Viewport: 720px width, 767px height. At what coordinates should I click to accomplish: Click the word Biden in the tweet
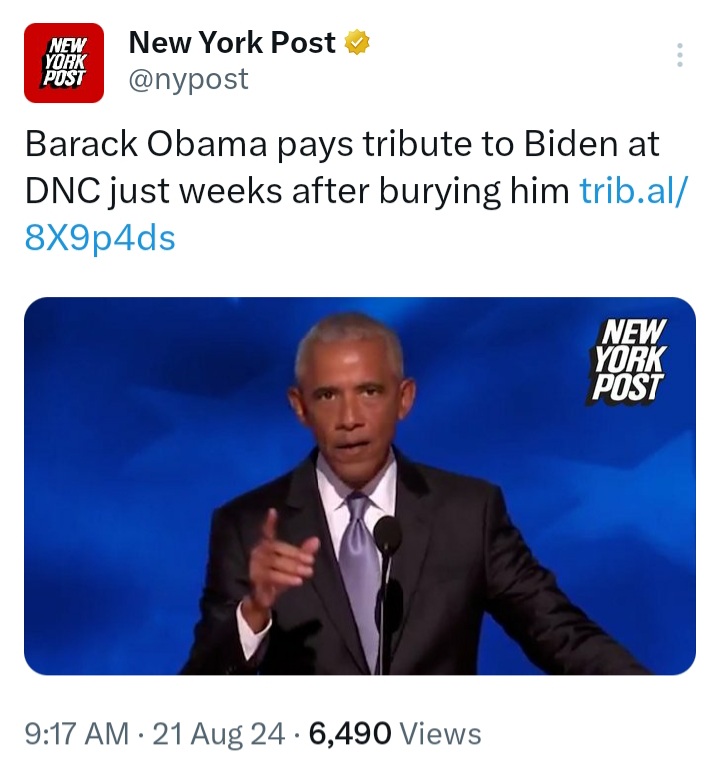pos(571,144)
